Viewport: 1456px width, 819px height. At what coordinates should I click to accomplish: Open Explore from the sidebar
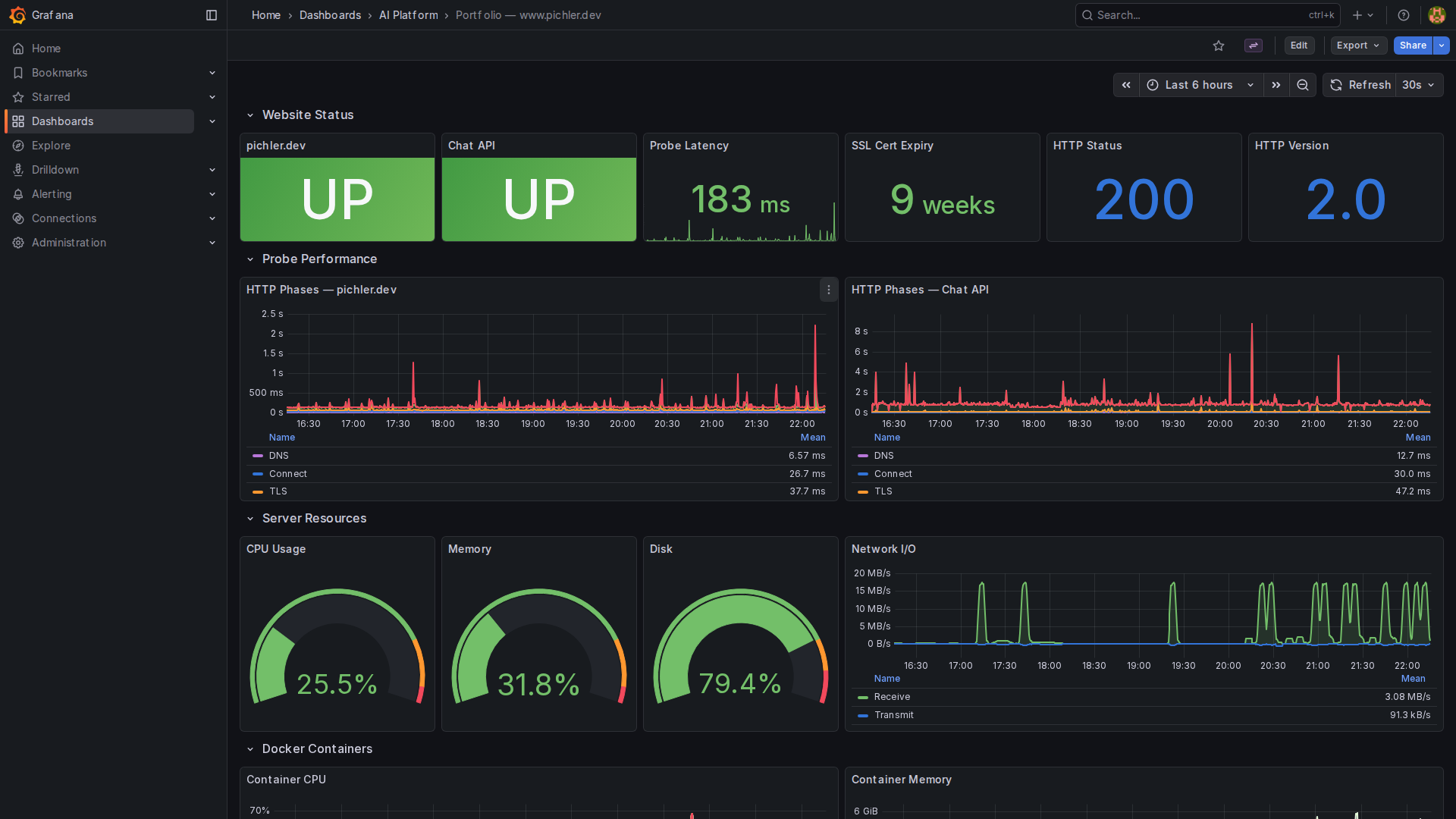[51, 146]
